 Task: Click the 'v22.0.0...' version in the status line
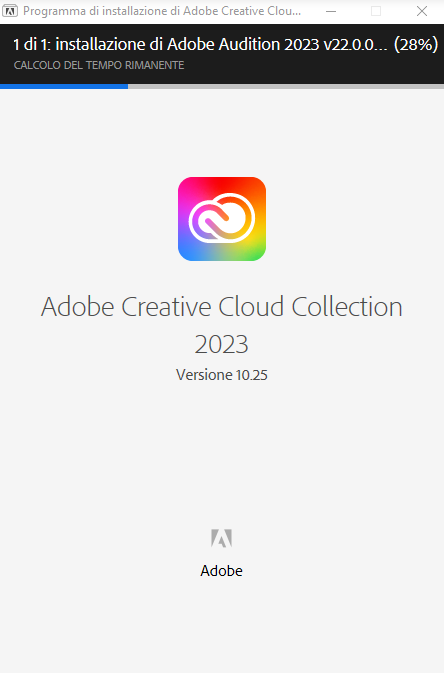(356, 44)
